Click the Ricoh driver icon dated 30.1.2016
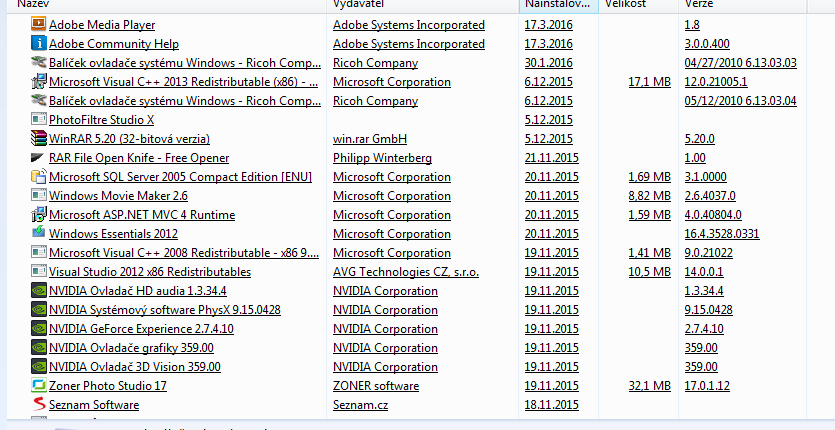This screenshot has height=430, width=835. [39, 62]
